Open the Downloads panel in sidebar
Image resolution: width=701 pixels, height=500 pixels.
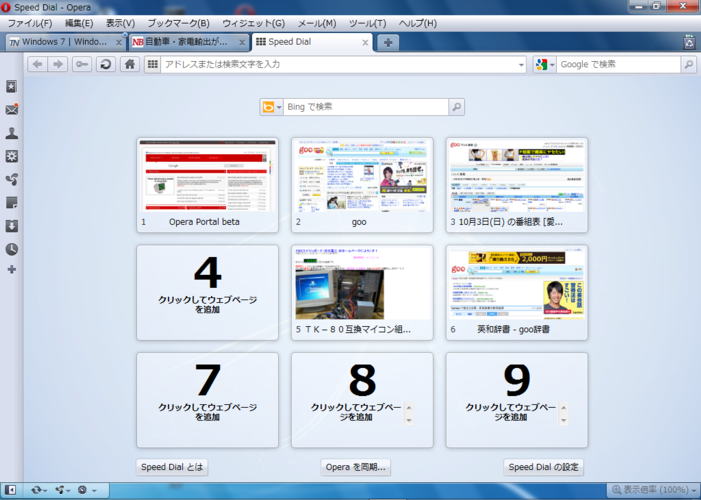click(x=12, y=226)
